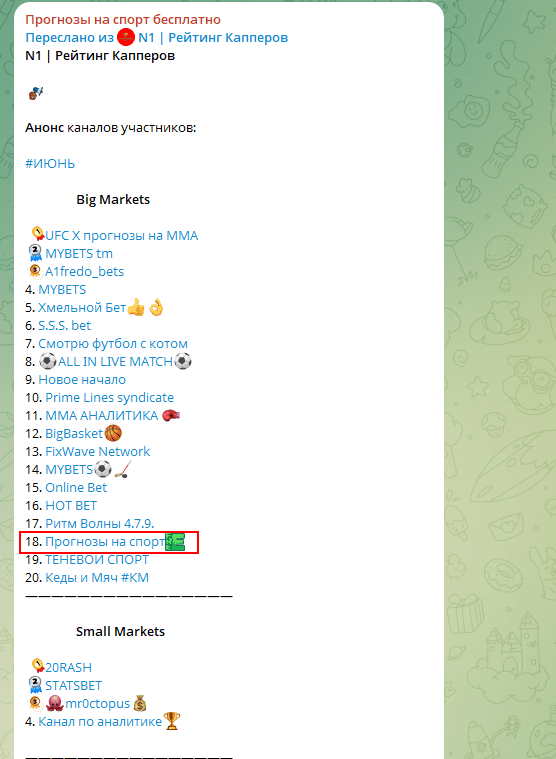This screenshot has width=556, height=759.
Task: Click the #ИЮНЬ hashtag
Action: coord(50,164)
